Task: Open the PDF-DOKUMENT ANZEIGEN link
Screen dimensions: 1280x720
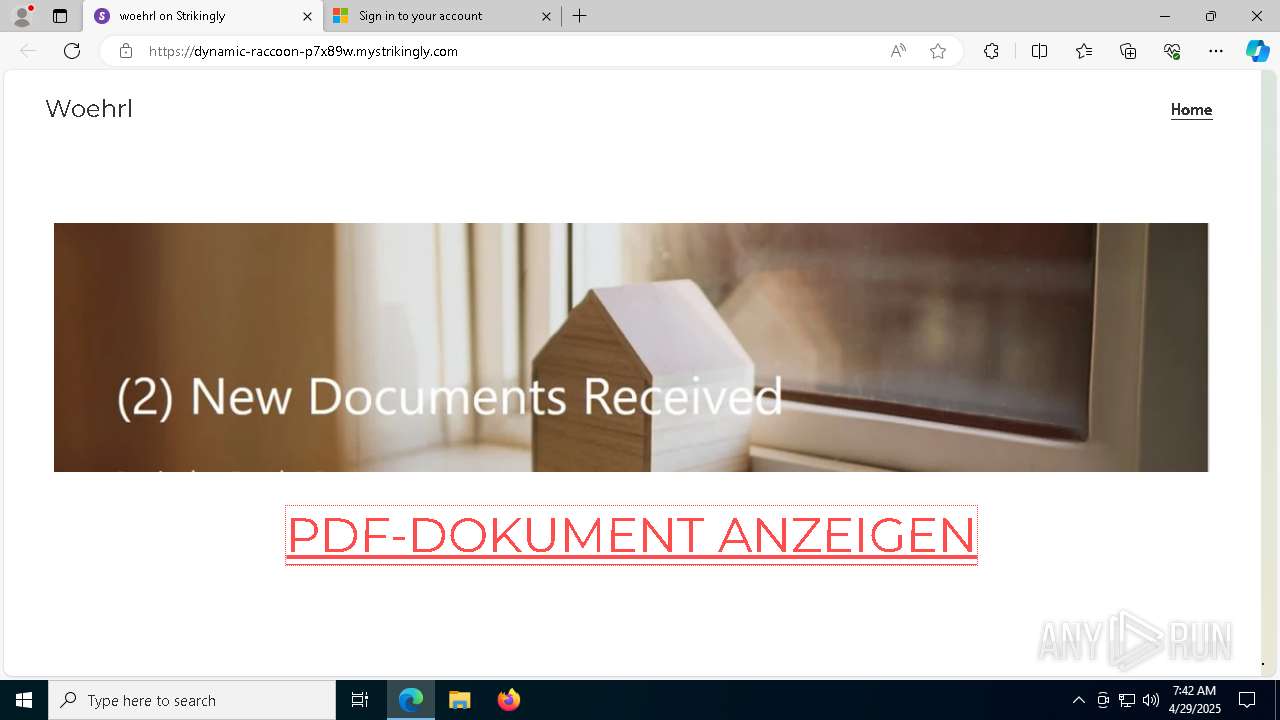Action: 631,535
